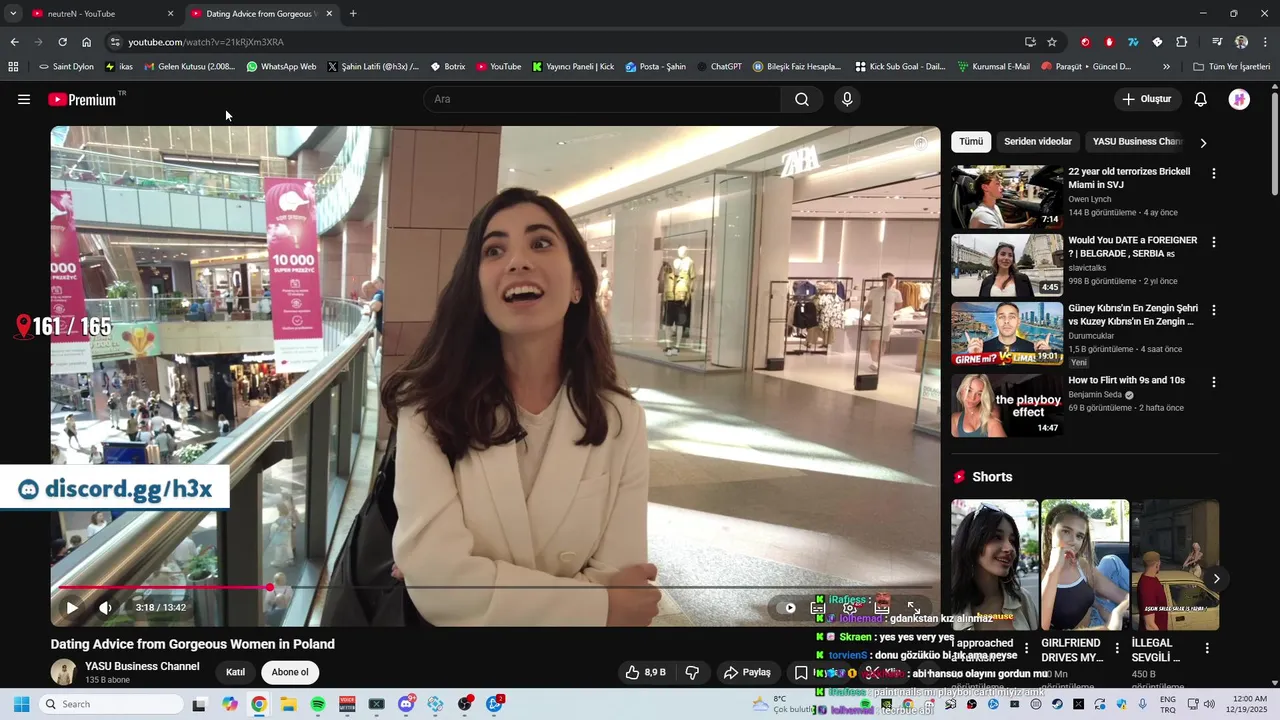This screenshot has width=1280, height=720.
Task: Open Spotify from taskbar
Action: point(318,704)
